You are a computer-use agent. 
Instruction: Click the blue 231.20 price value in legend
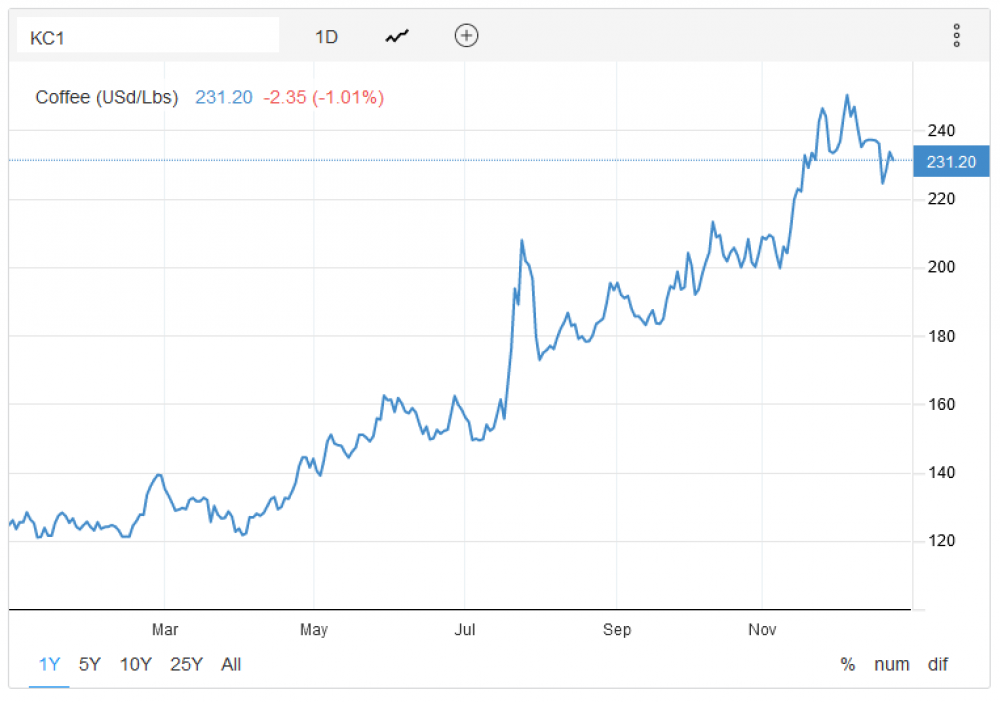tap(224, 98)
